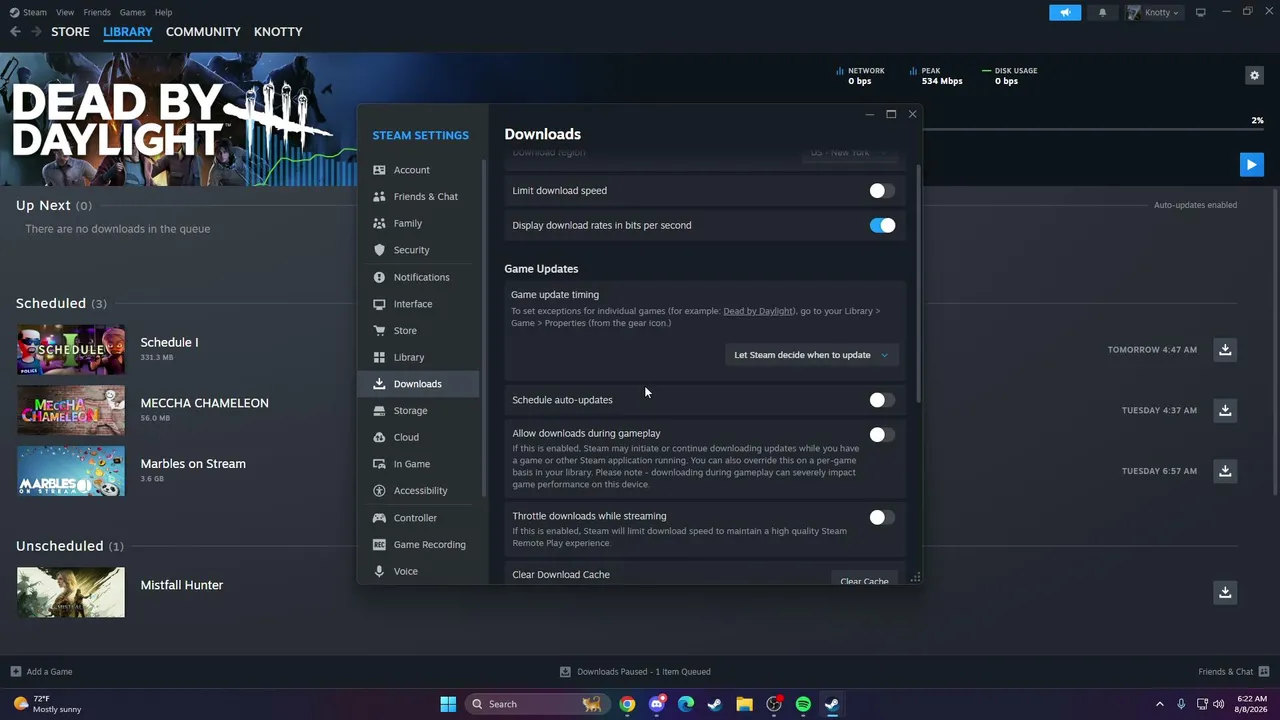The width and height of the screenshot is (1280, 720).
Task: Click the taskbar volume icon
Action: tap(1219, 704)
